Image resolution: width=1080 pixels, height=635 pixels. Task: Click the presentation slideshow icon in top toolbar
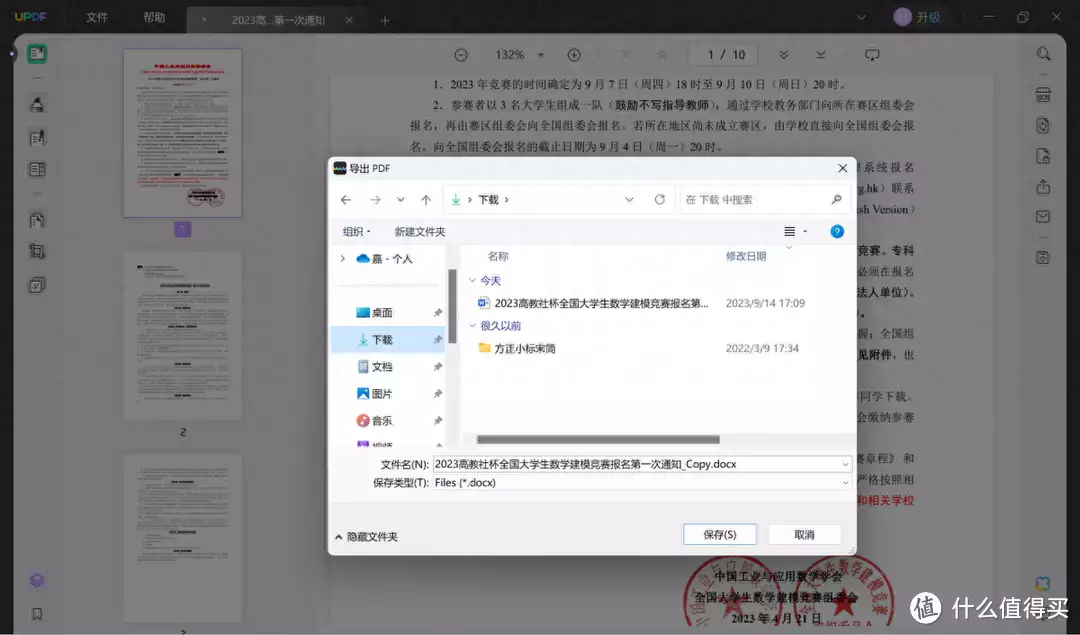pos(872,55)
